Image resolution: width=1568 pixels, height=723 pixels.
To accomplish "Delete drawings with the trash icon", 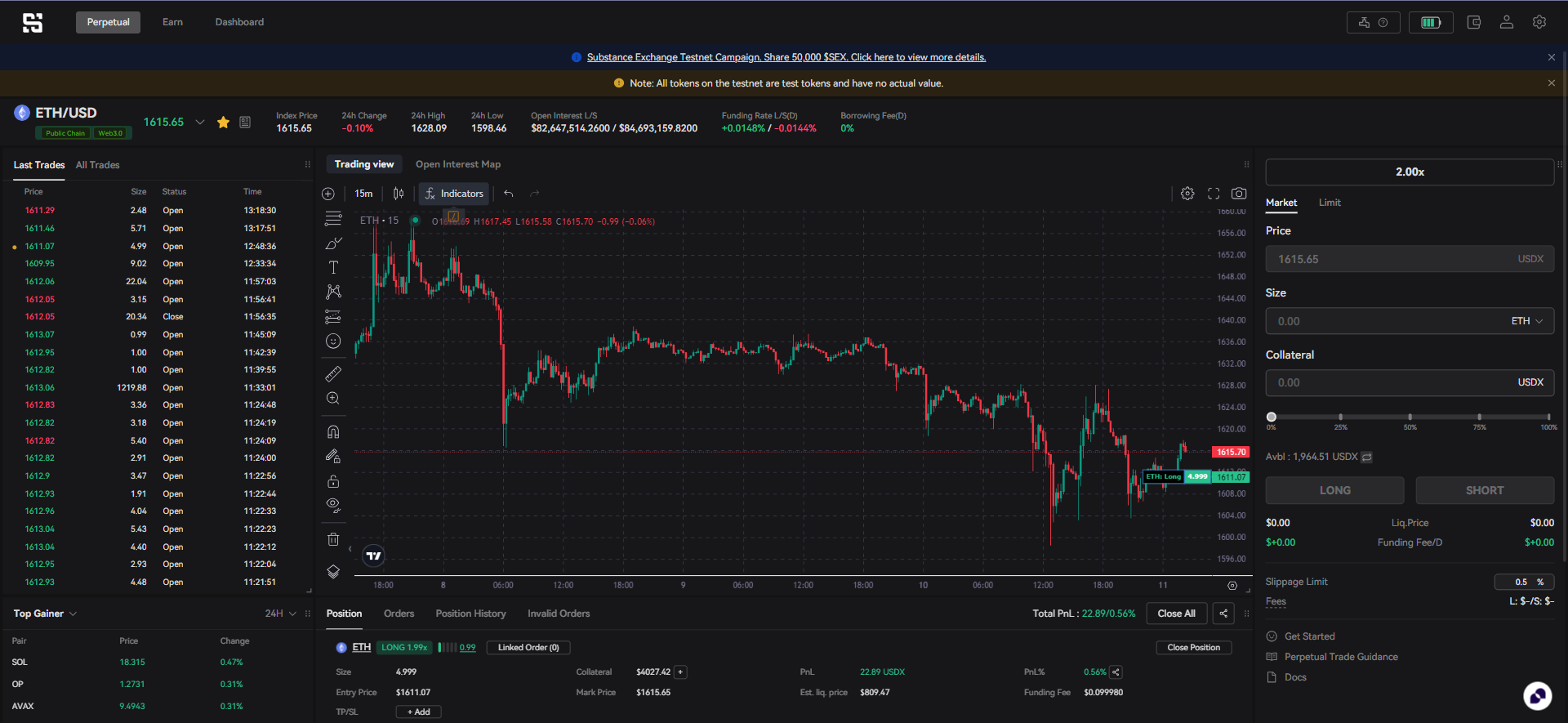I will (x=333, y=539).
